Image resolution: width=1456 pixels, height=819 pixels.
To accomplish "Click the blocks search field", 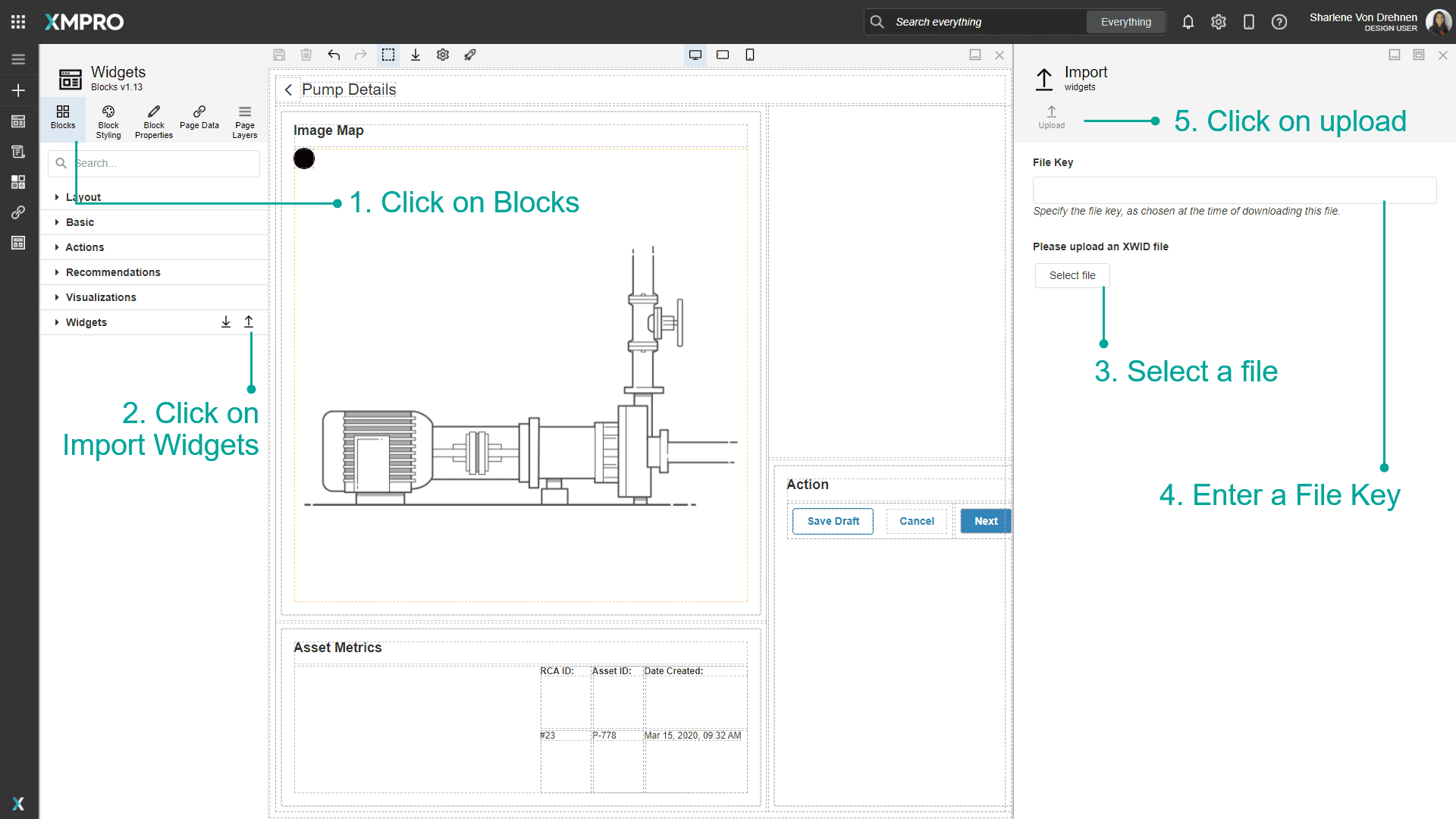I will pyautogui.click(x=154, y=163).
